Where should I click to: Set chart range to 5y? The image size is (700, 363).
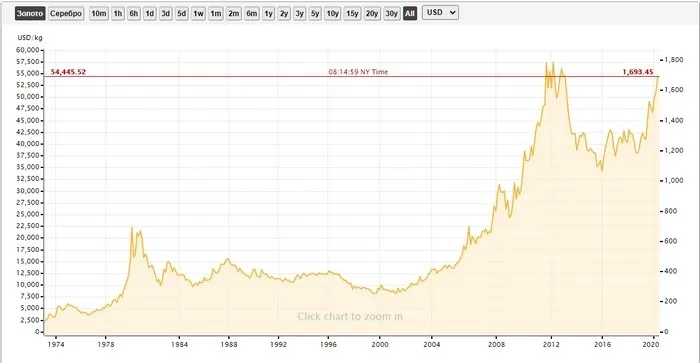click(x=315, y=13)
